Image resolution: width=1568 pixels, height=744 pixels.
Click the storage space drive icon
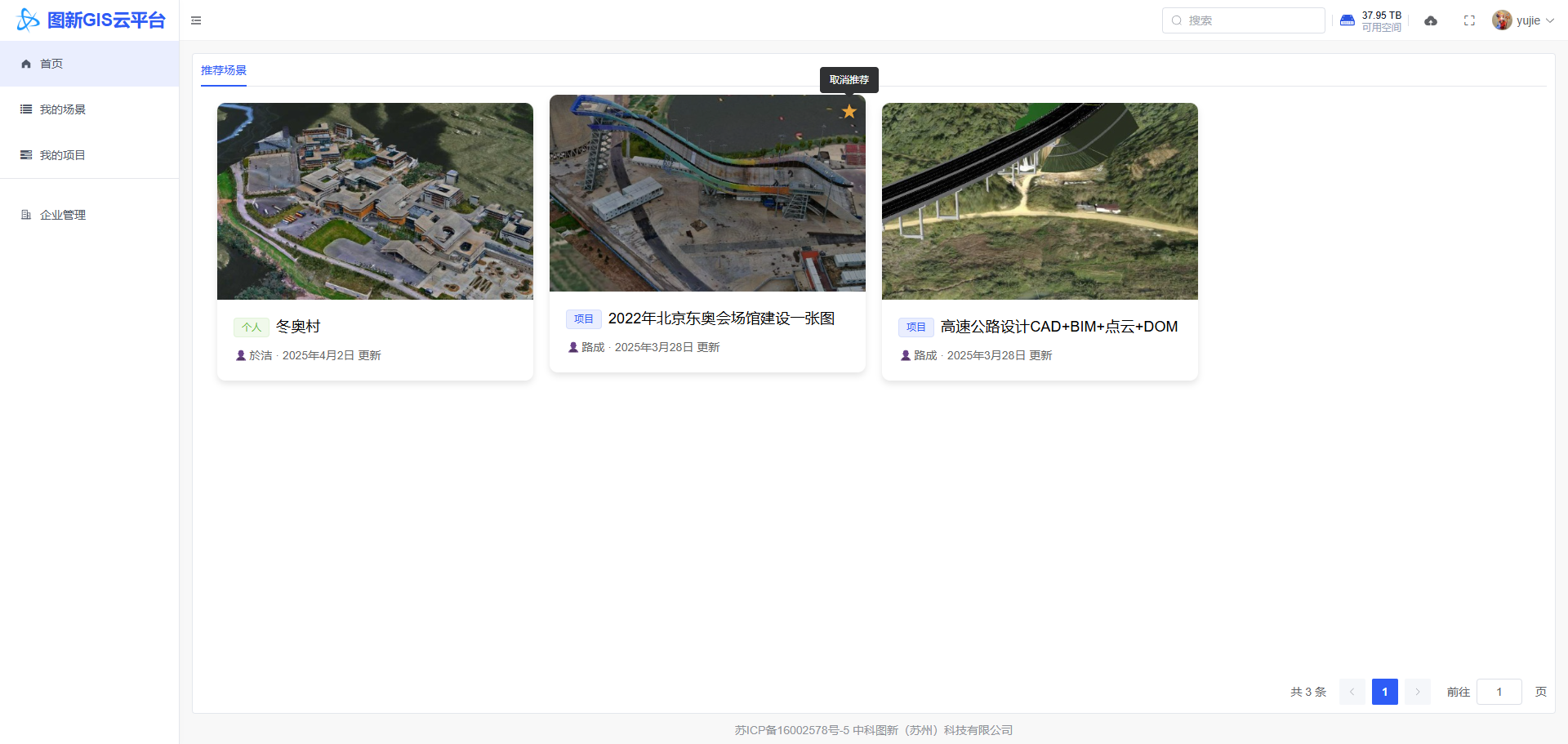coord(1347,20)
